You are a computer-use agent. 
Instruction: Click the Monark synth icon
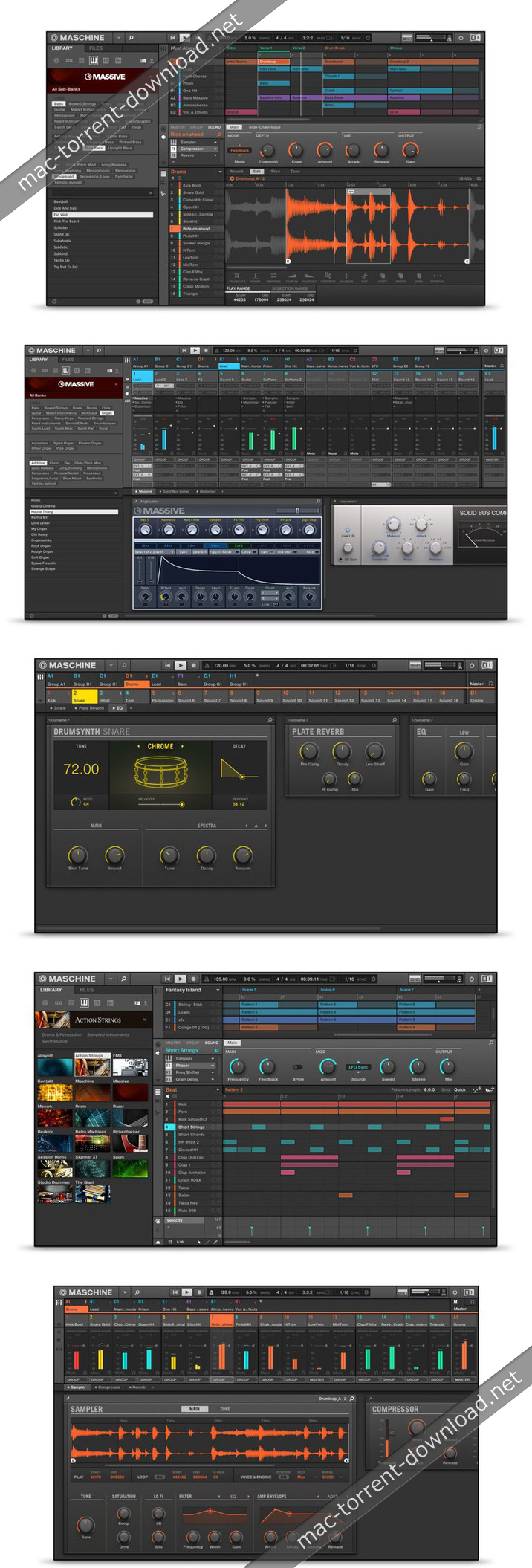click(x=54, y=1118)
